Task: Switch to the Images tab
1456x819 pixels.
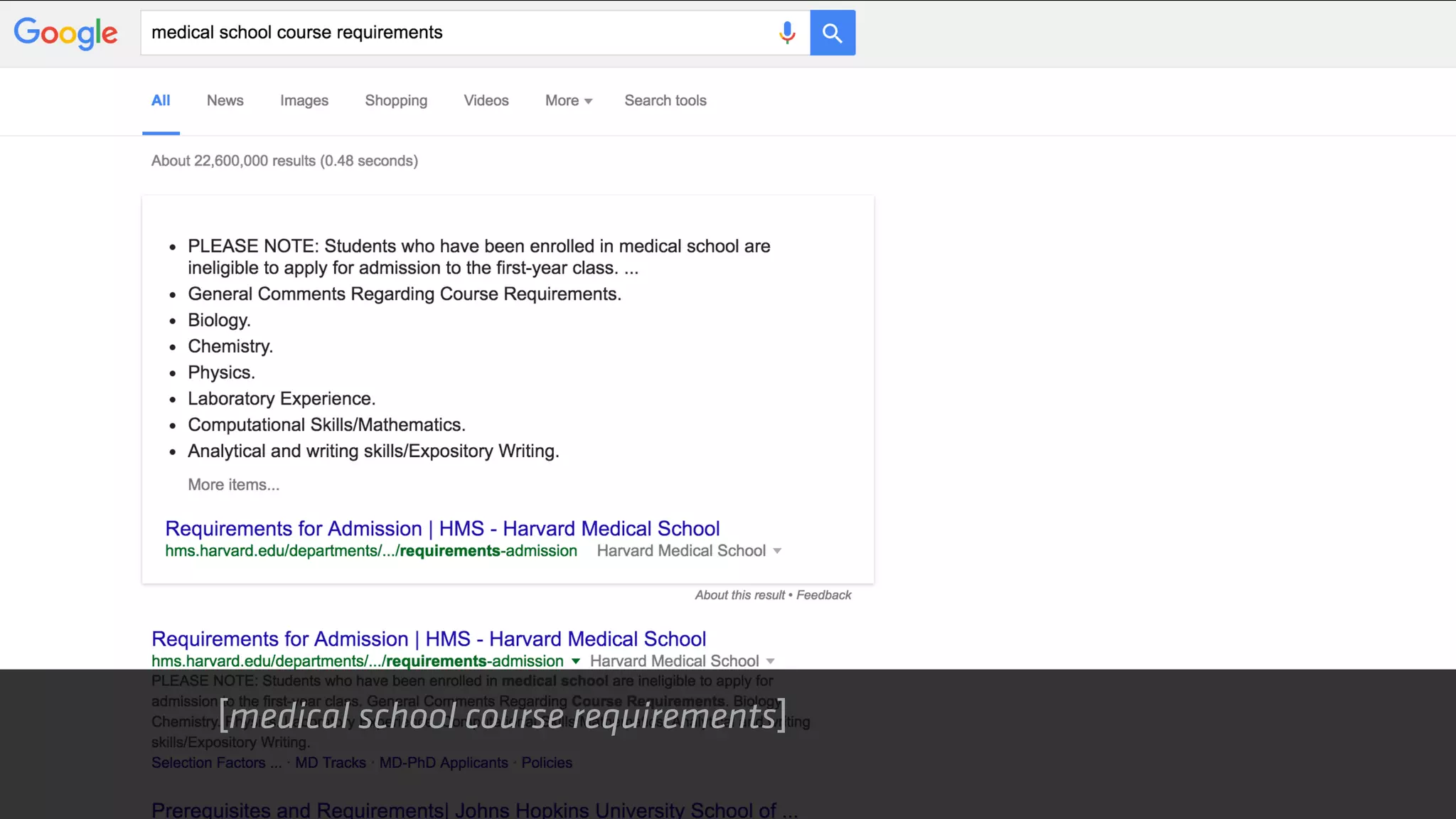Action: (x=304, y=100)
